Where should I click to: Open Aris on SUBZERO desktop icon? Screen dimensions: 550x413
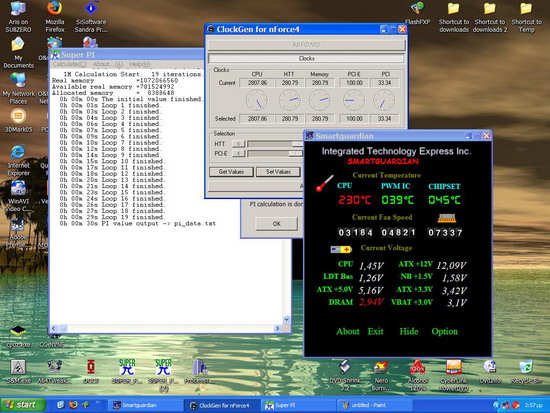tap(18, 16)
